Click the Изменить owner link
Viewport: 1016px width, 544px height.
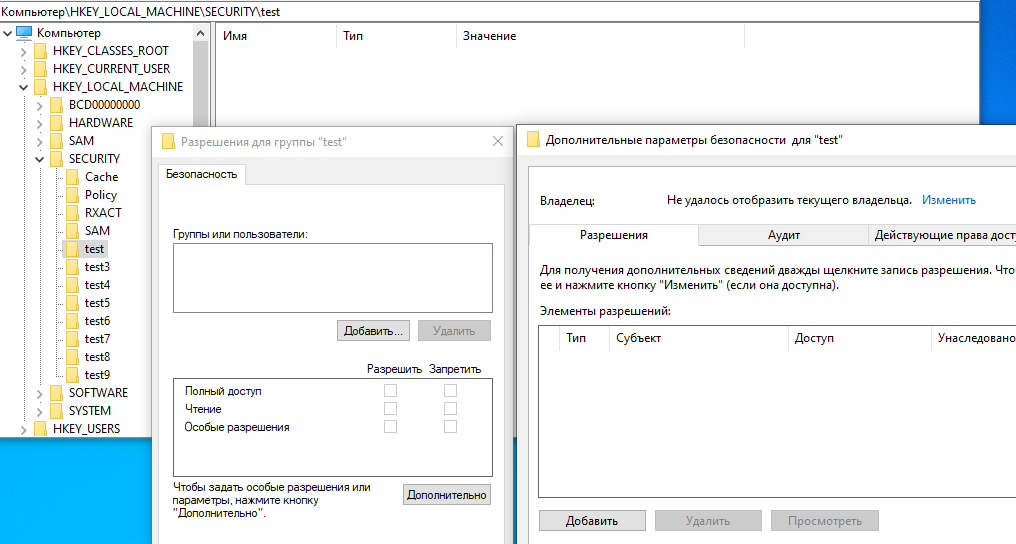948,200
